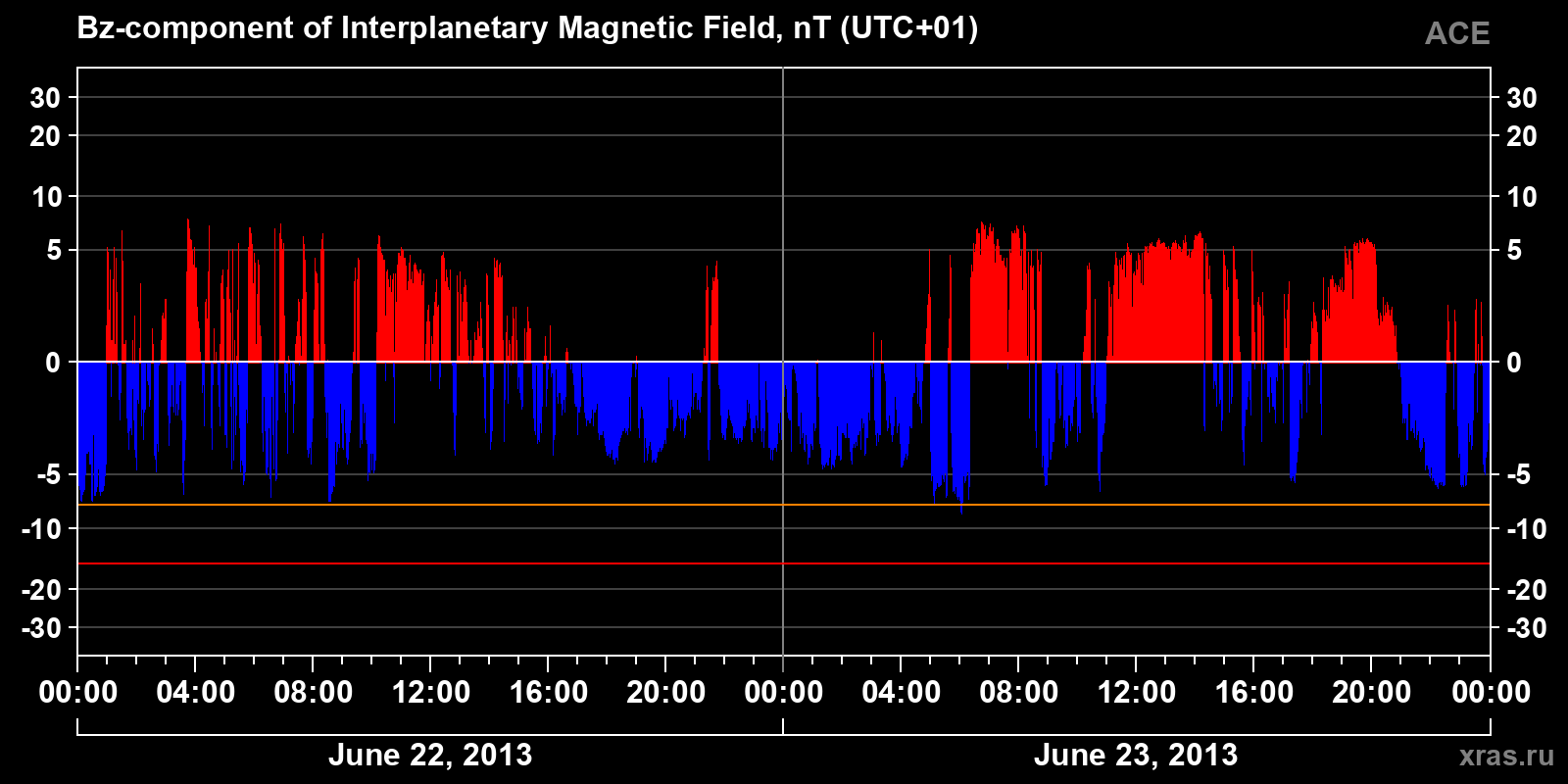The image size is (1568, 784).
Task: Click the '08:00' time label for June 23
Action: click(x=1019, y=693)
